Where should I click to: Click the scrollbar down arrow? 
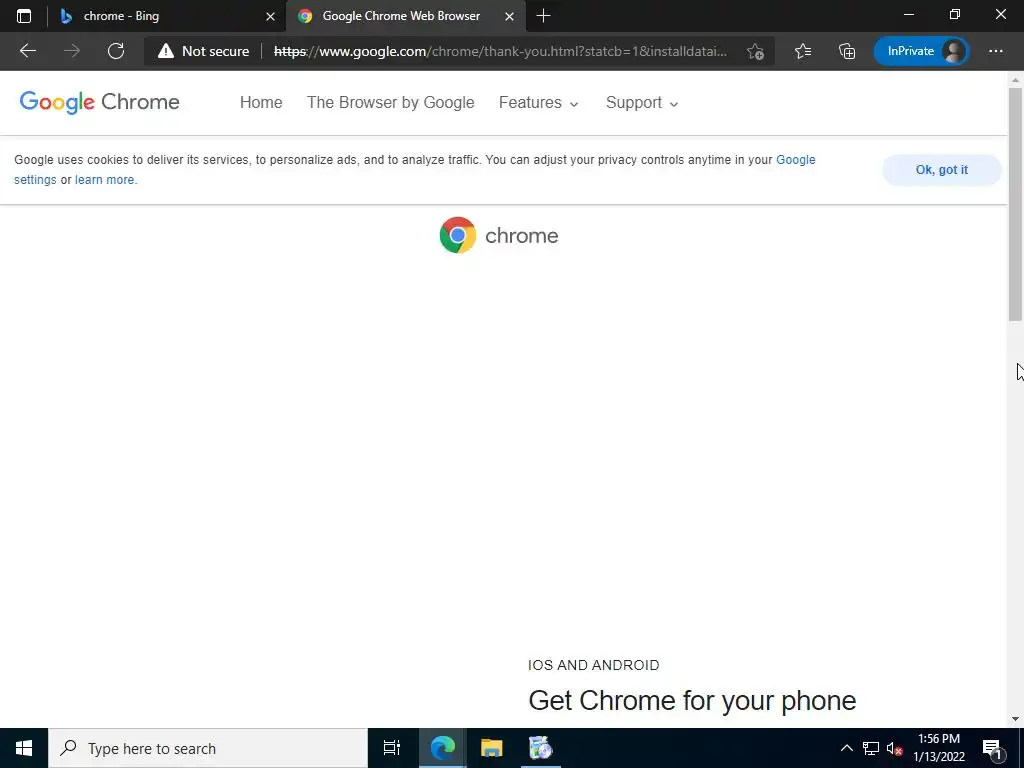point(1015,719)
